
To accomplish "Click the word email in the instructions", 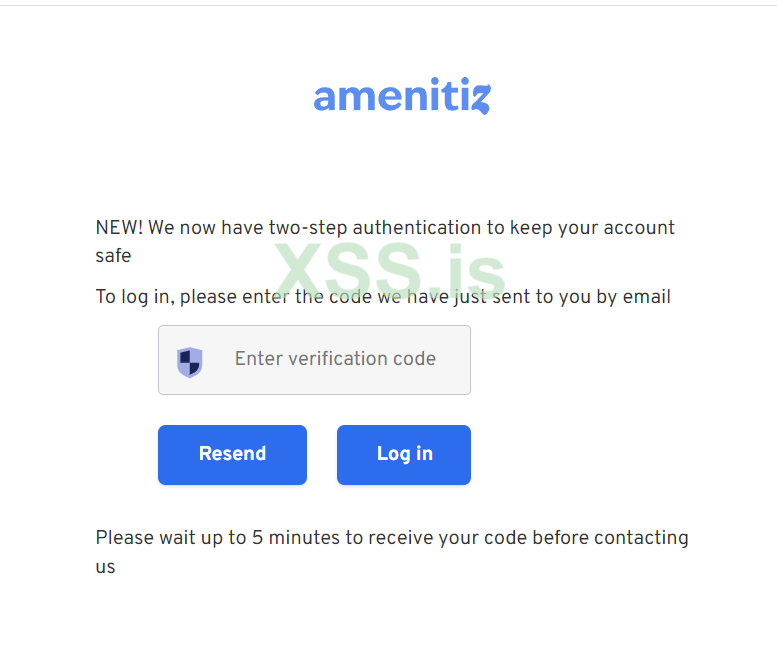I will click(x=647, y=297).
